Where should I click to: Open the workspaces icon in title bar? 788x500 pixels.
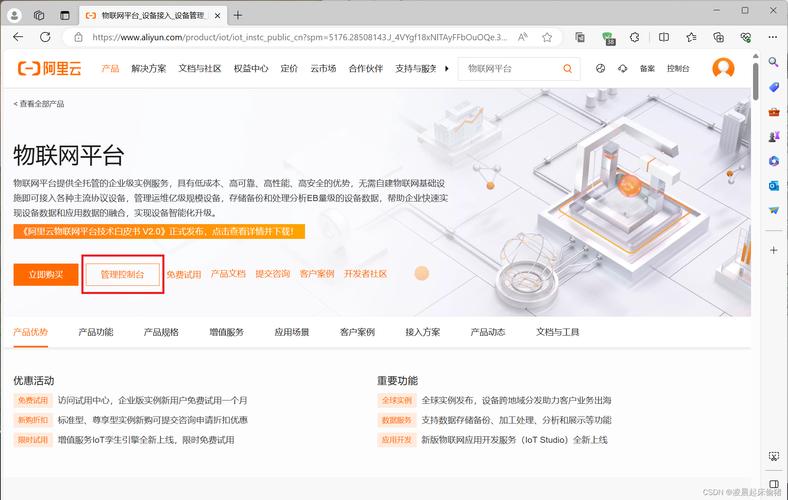pos(39,16)
